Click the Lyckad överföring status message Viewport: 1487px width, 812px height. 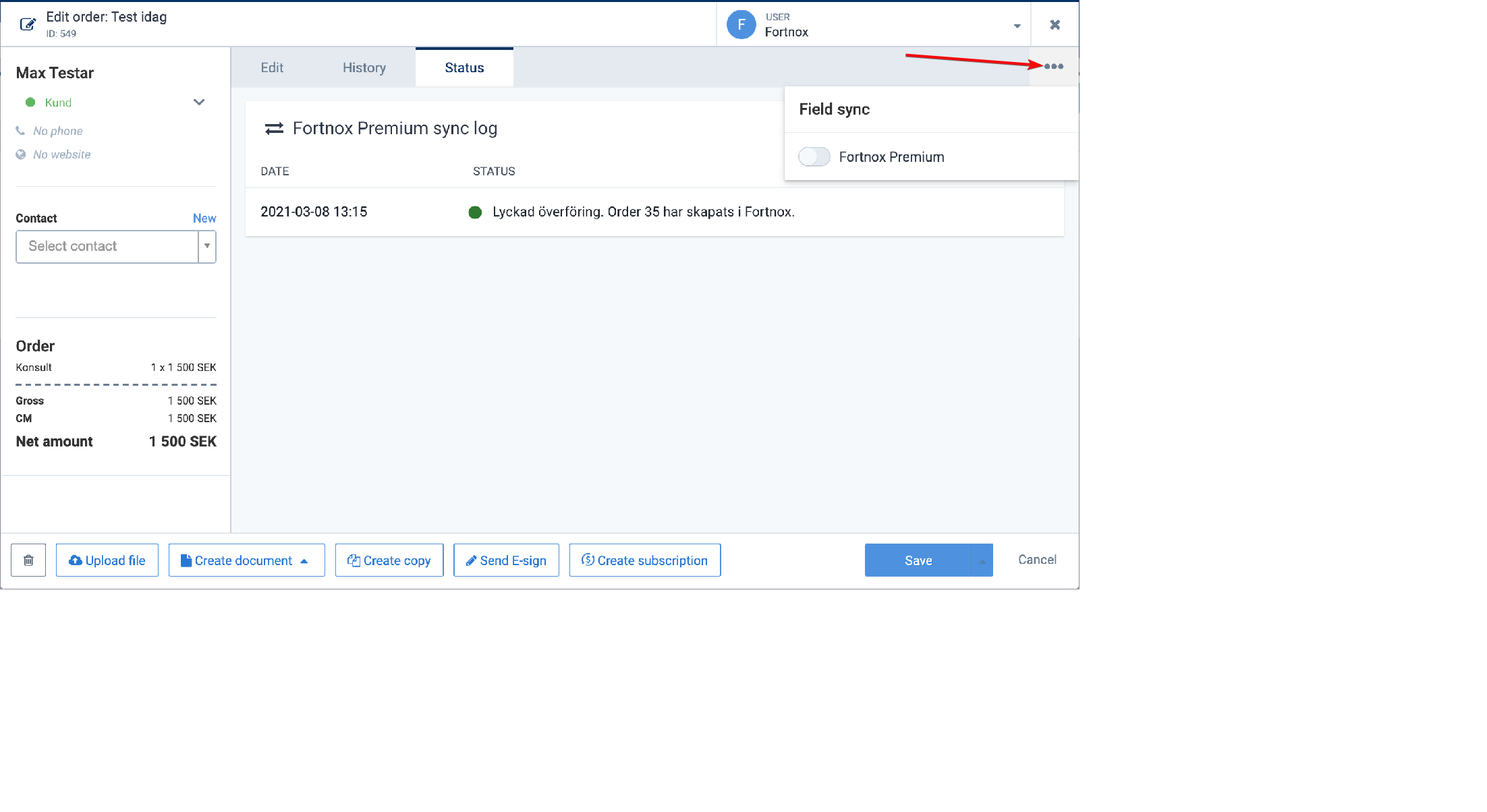[x=644, y=212]
